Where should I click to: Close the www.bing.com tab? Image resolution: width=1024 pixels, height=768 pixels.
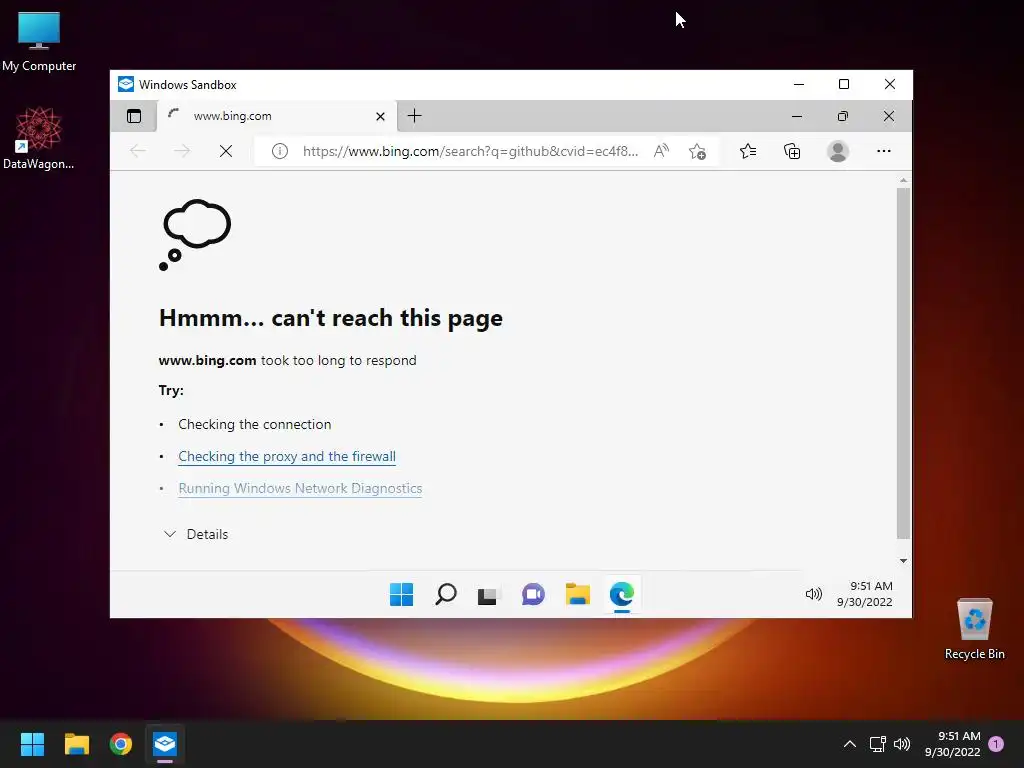(x=380, y=116)
